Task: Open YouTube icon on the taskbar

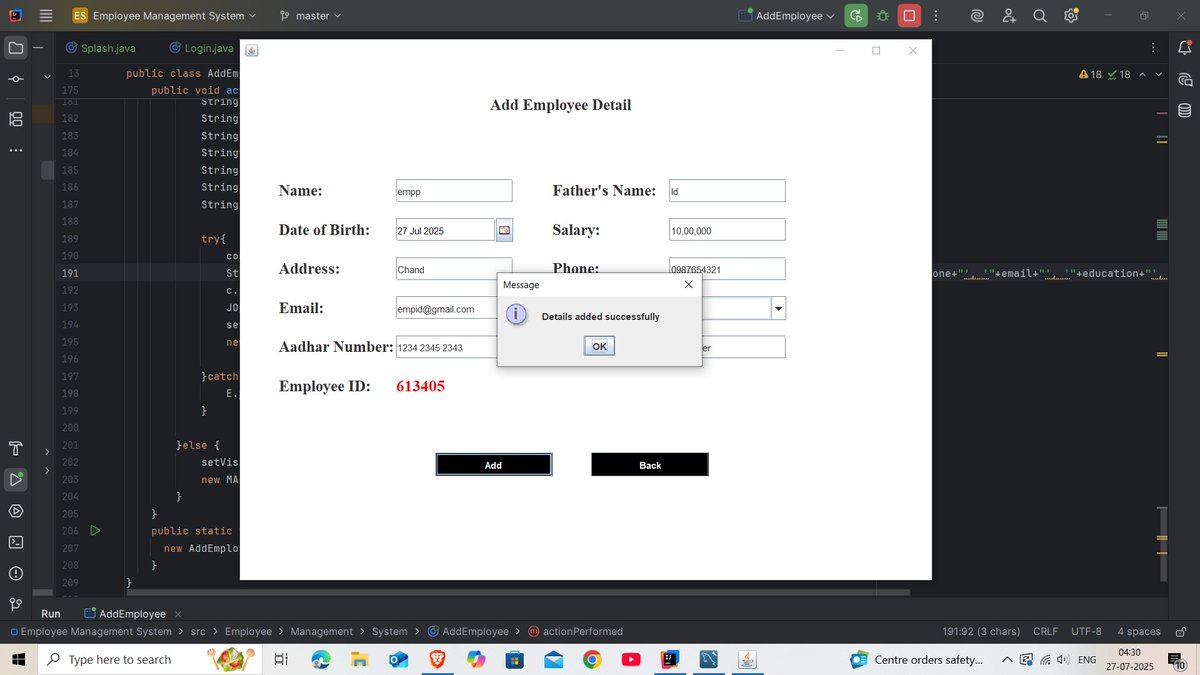Action: coord(631,660)
